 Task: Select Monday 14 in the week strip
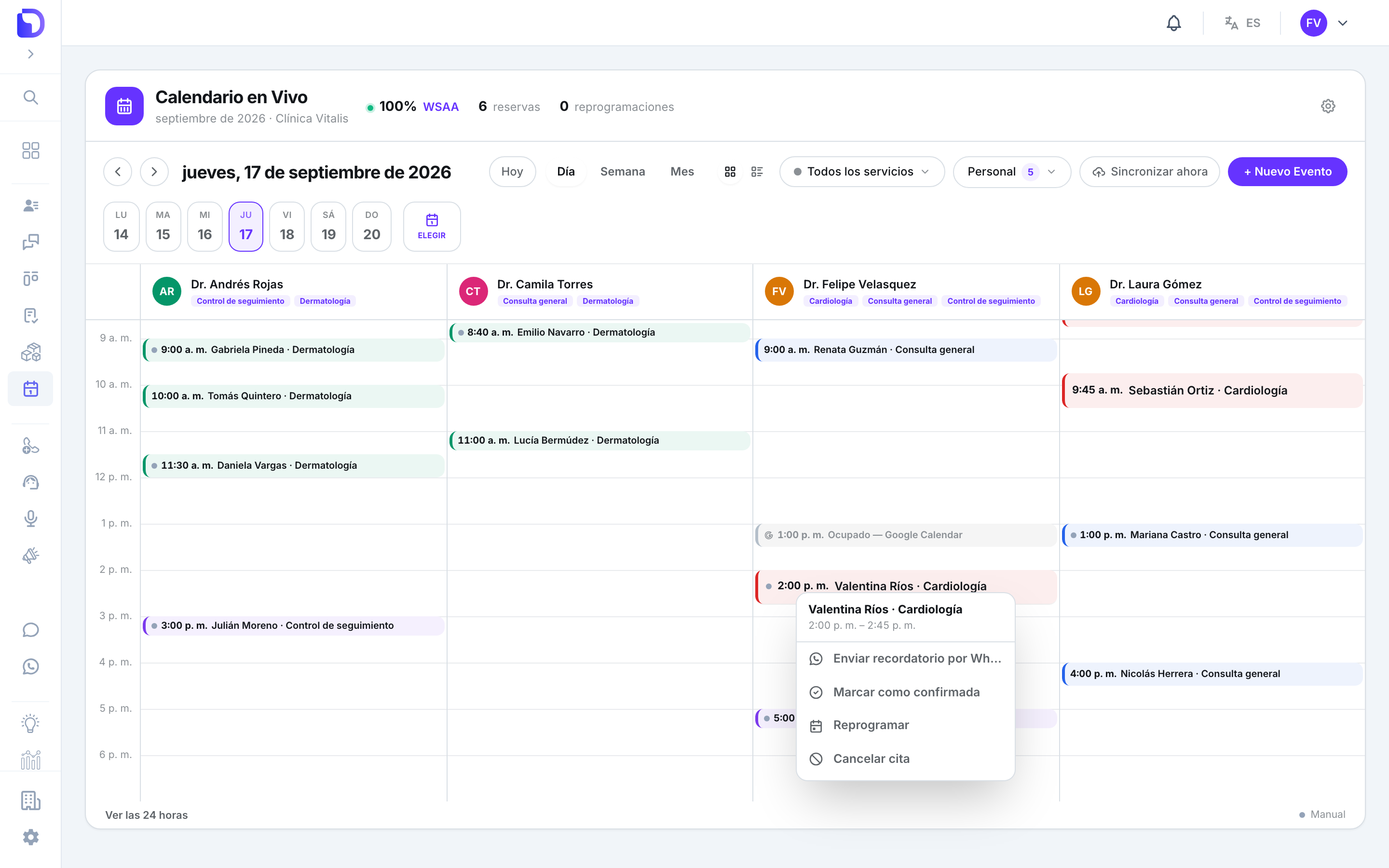[121, 226]
